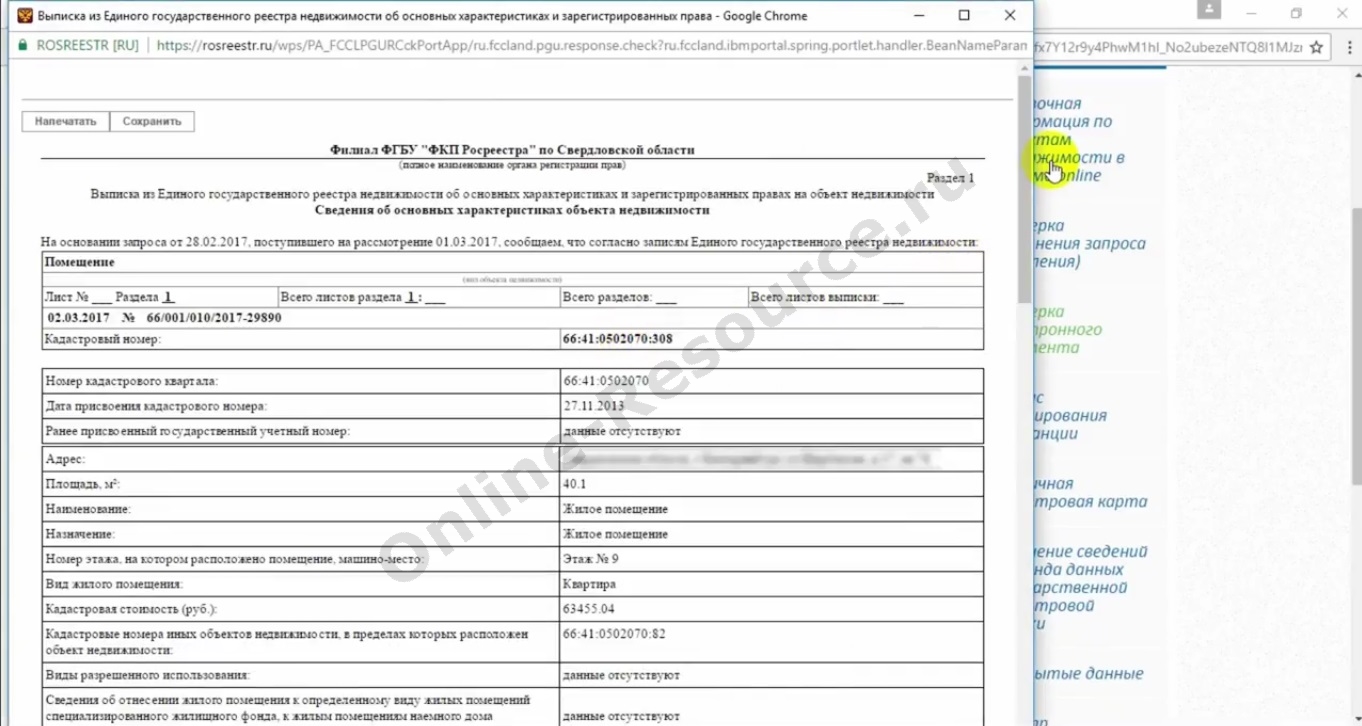Click cadastral quarter value 66:41:0502070
This screenshot has width=1362, height=726.
606,381
